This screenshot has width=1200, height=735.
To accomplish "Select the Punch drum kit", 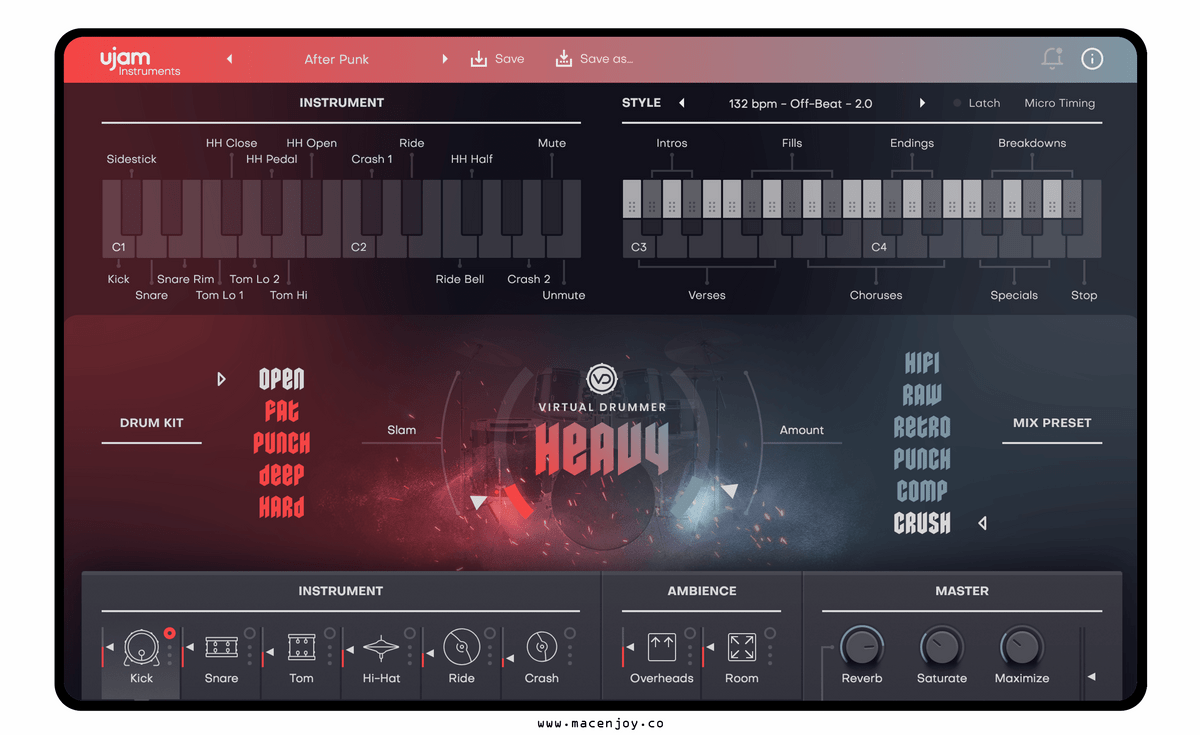I will click(x=282, y=443).
